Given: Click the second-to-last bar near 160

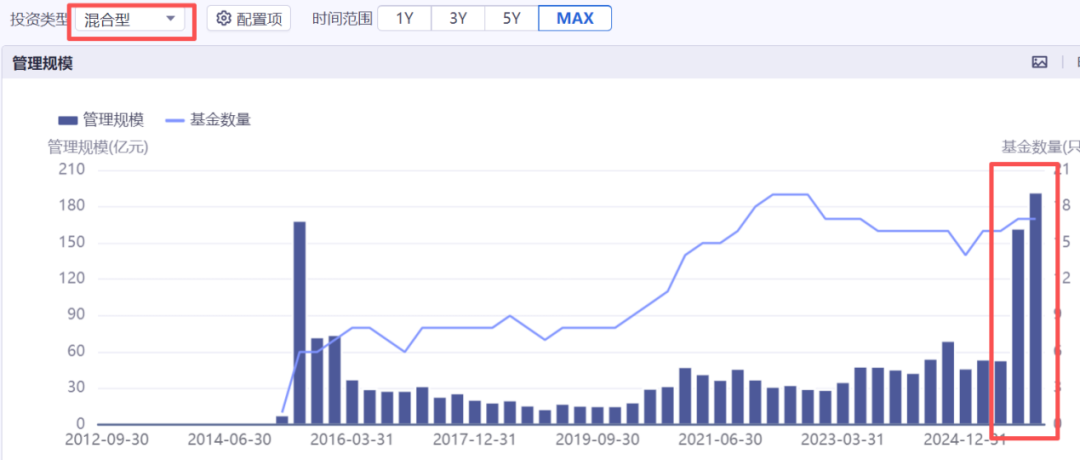Looking at the screenshot, I should coord(1018,327).
